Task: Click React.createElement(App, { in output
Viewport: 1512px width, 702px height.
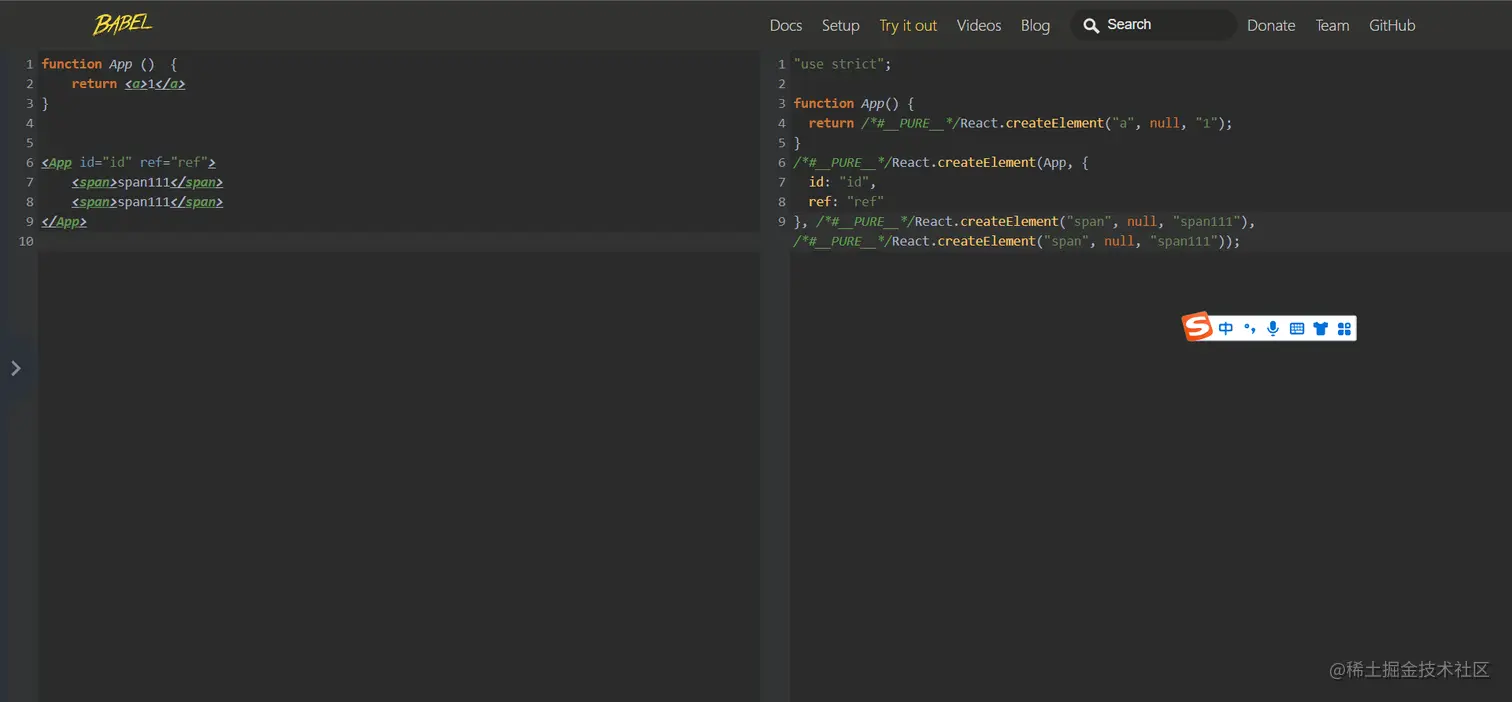Action: coord(943,162)
